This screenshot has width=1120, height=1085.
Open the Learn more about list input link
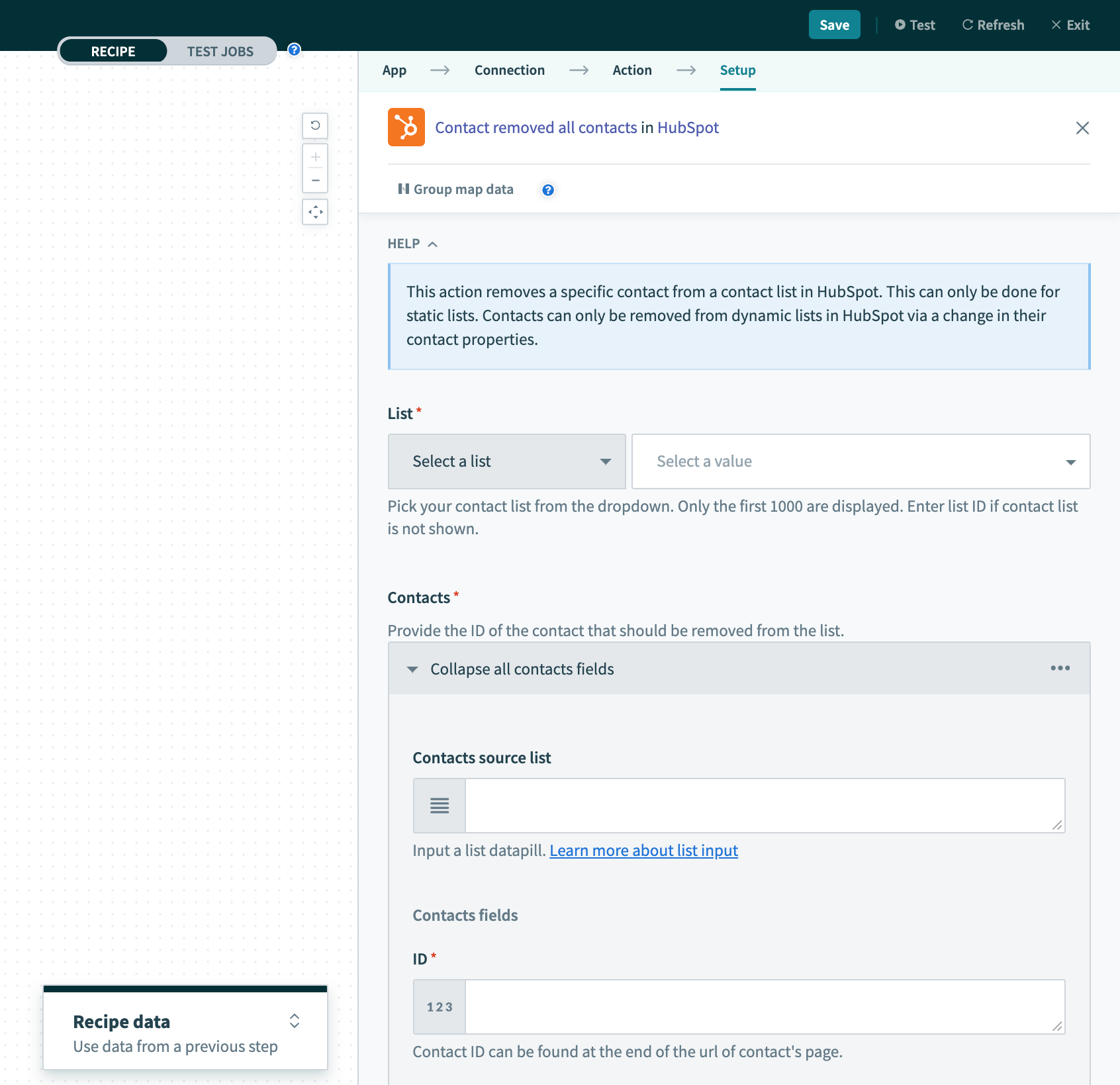643,850
